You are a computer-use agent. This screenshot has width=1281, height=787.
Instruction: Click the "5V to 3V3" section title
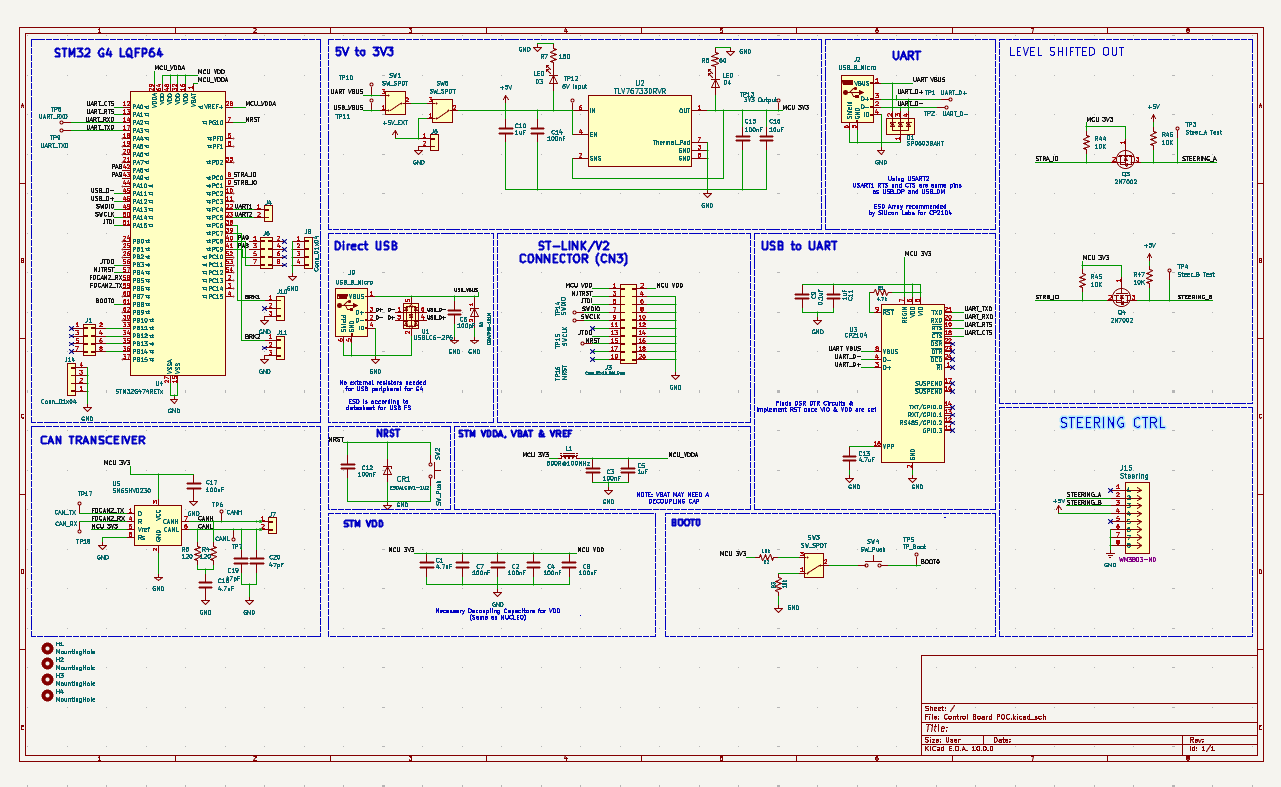point(363,51)
